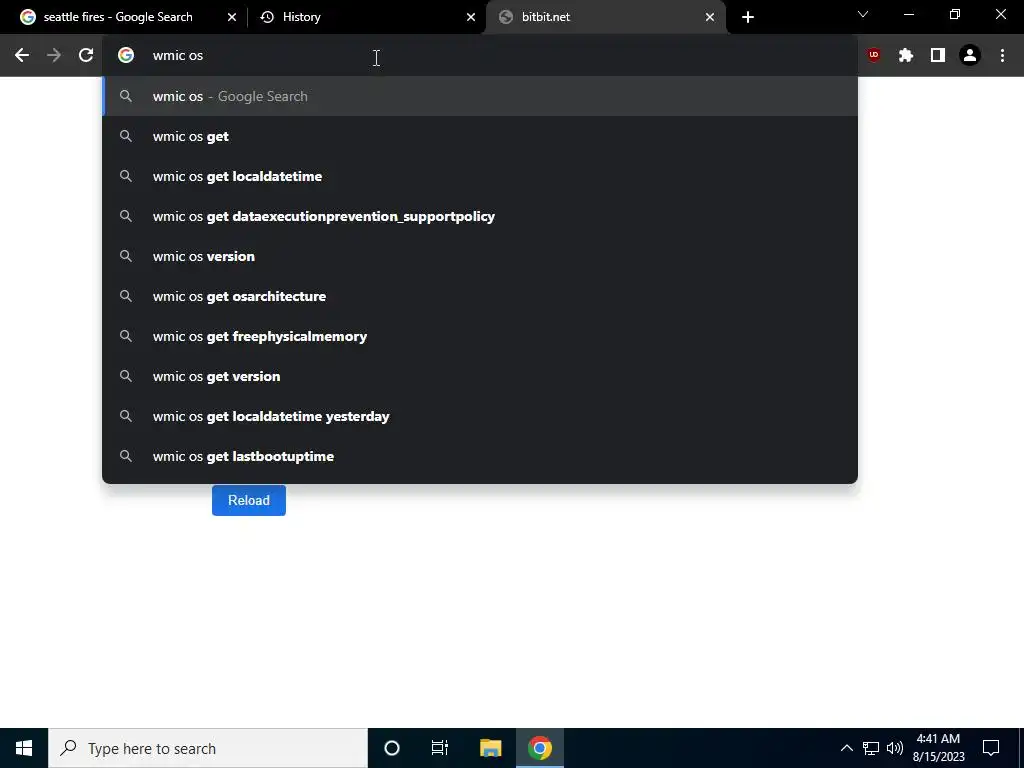
Task: Open the volume speaker tray icon
Action: (895, 748)
